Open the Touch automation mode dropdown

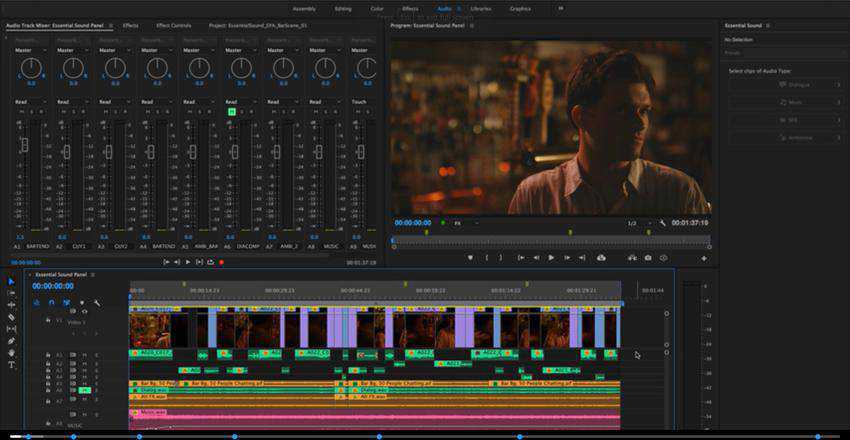[362, 102]
